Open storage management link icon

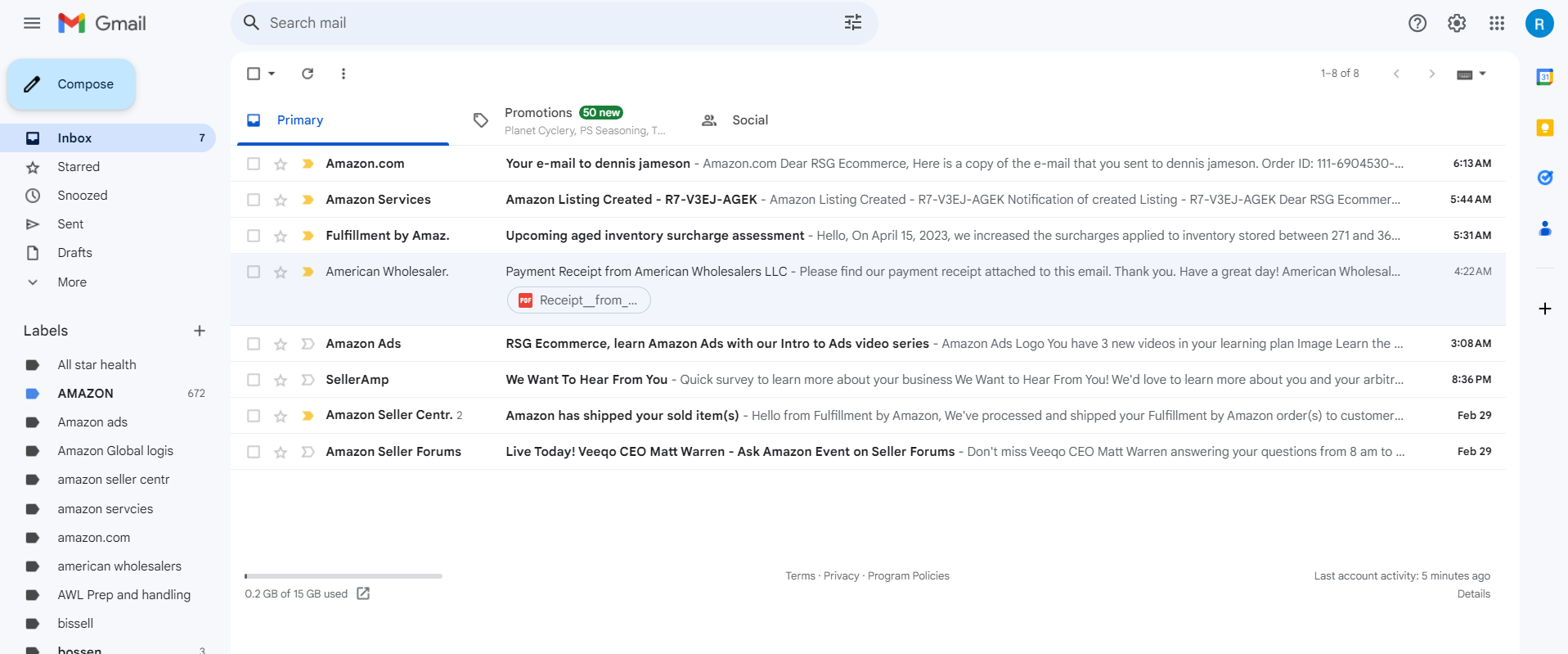pos(363,593)
